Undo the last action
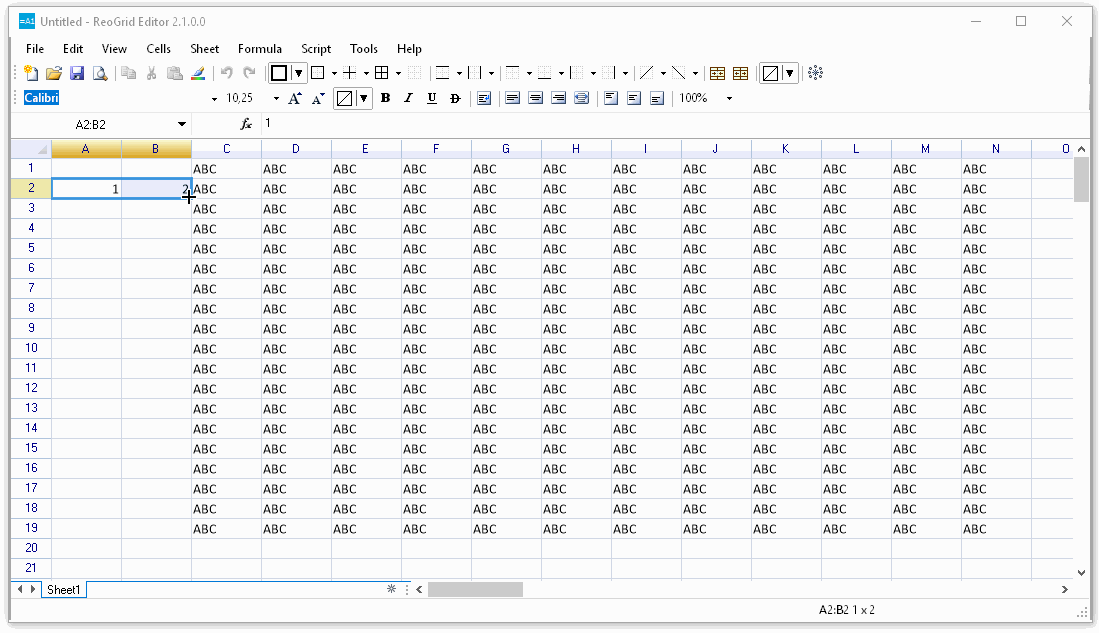1099x633 pixels. point(226,73)
